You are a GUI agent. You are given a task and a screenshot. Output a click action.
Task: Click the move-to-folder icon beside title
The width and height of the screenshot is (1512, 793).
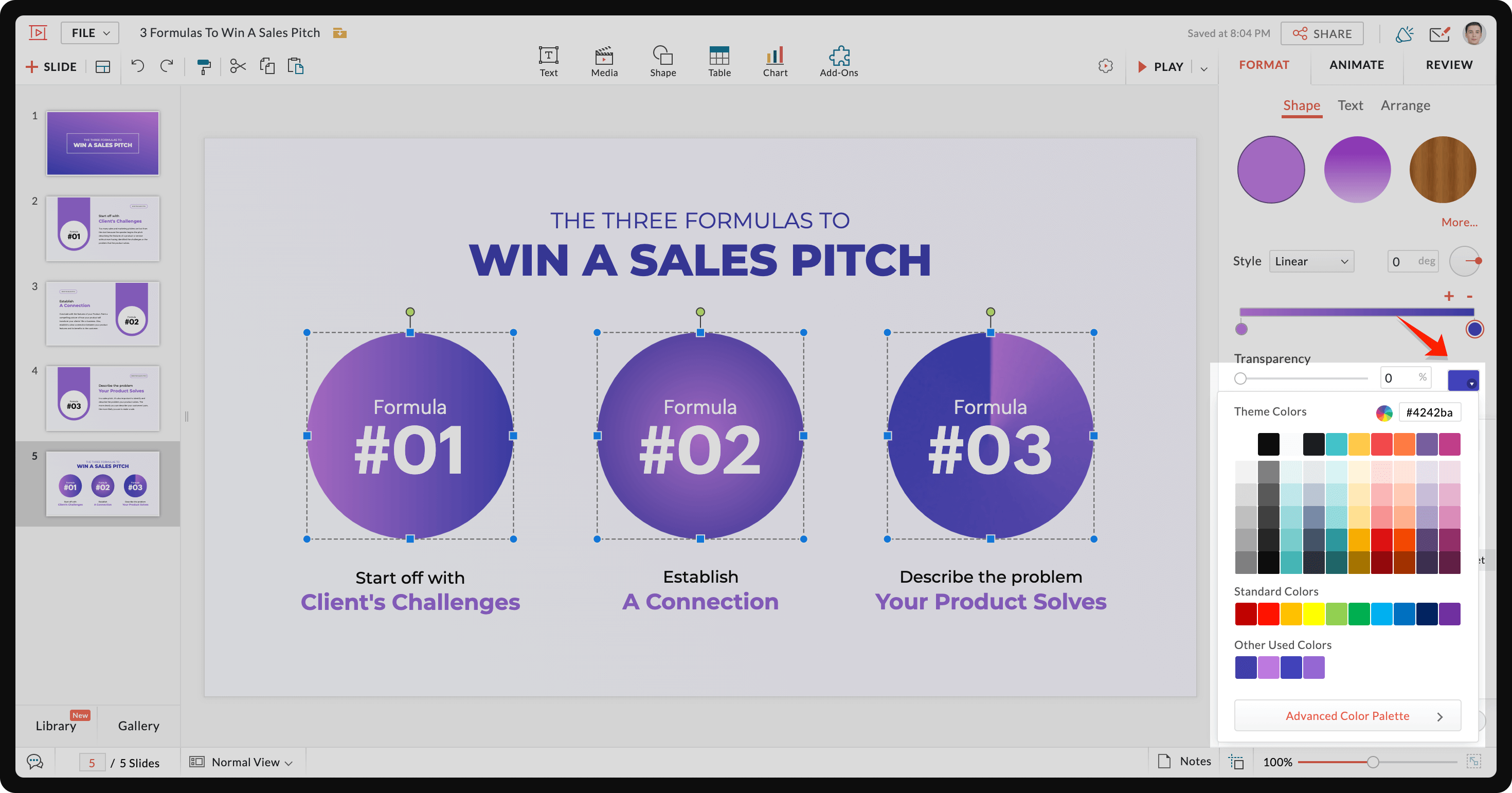point(339,33)
